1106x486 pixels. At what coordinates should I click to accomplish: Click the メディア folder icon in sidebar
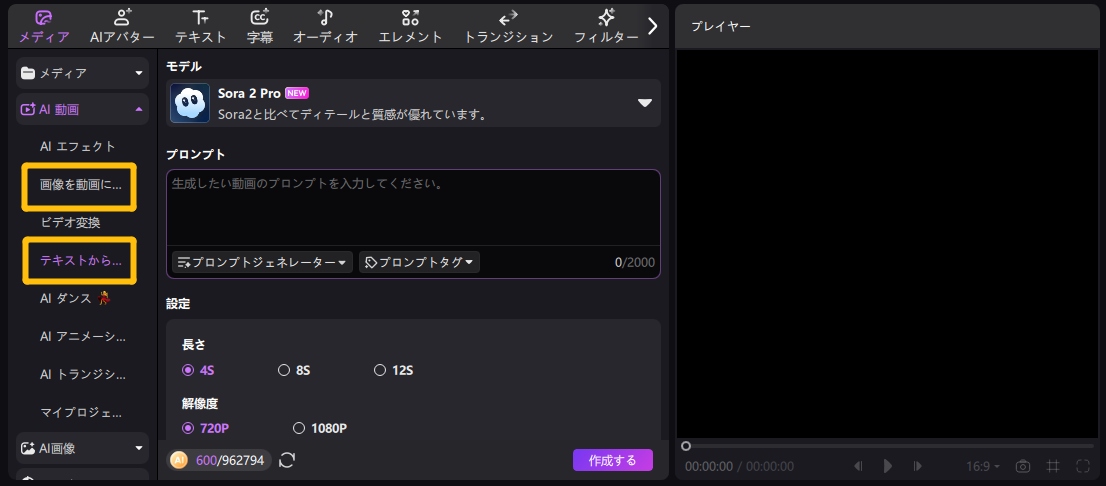tap(28, 73)
